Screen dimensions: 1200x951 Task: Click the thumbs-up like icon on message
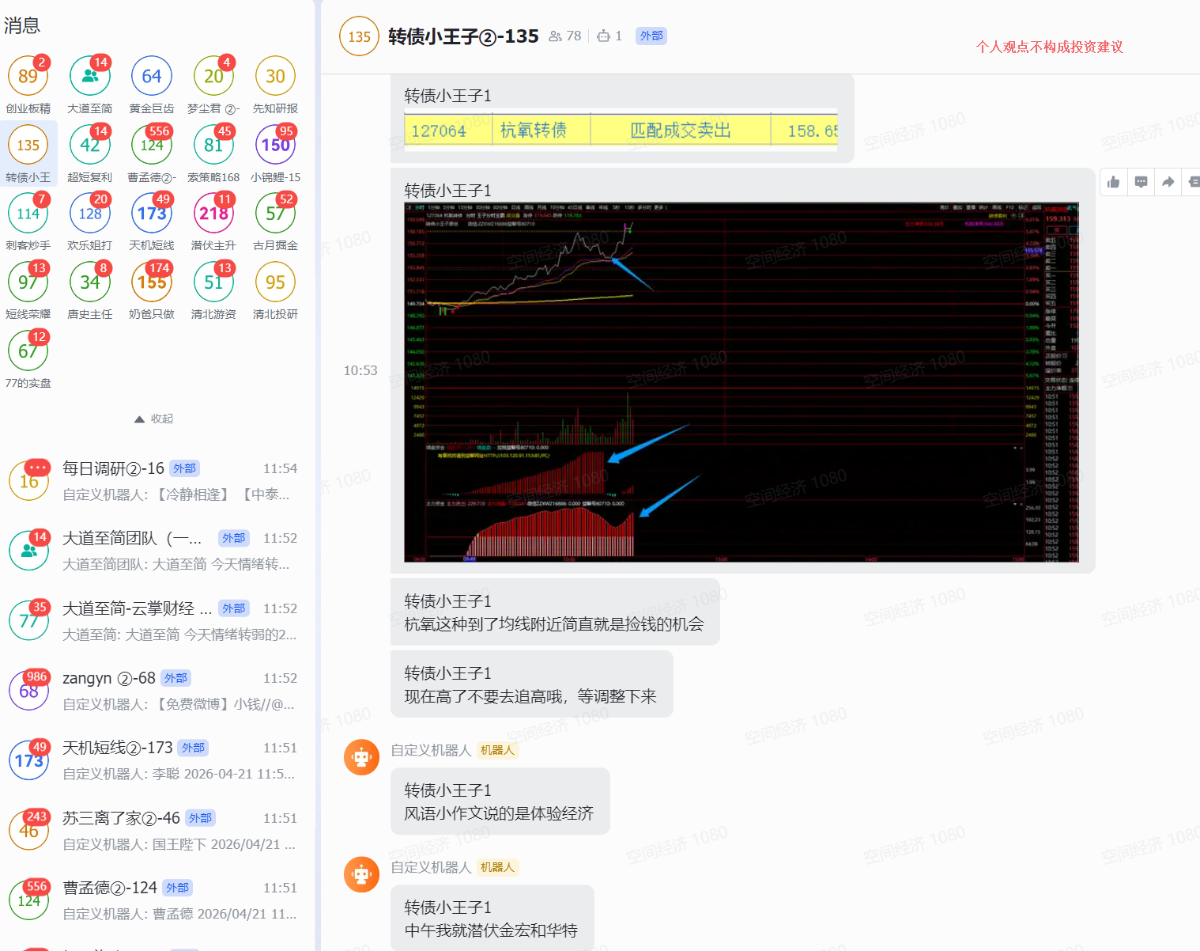pos(1114,182)
